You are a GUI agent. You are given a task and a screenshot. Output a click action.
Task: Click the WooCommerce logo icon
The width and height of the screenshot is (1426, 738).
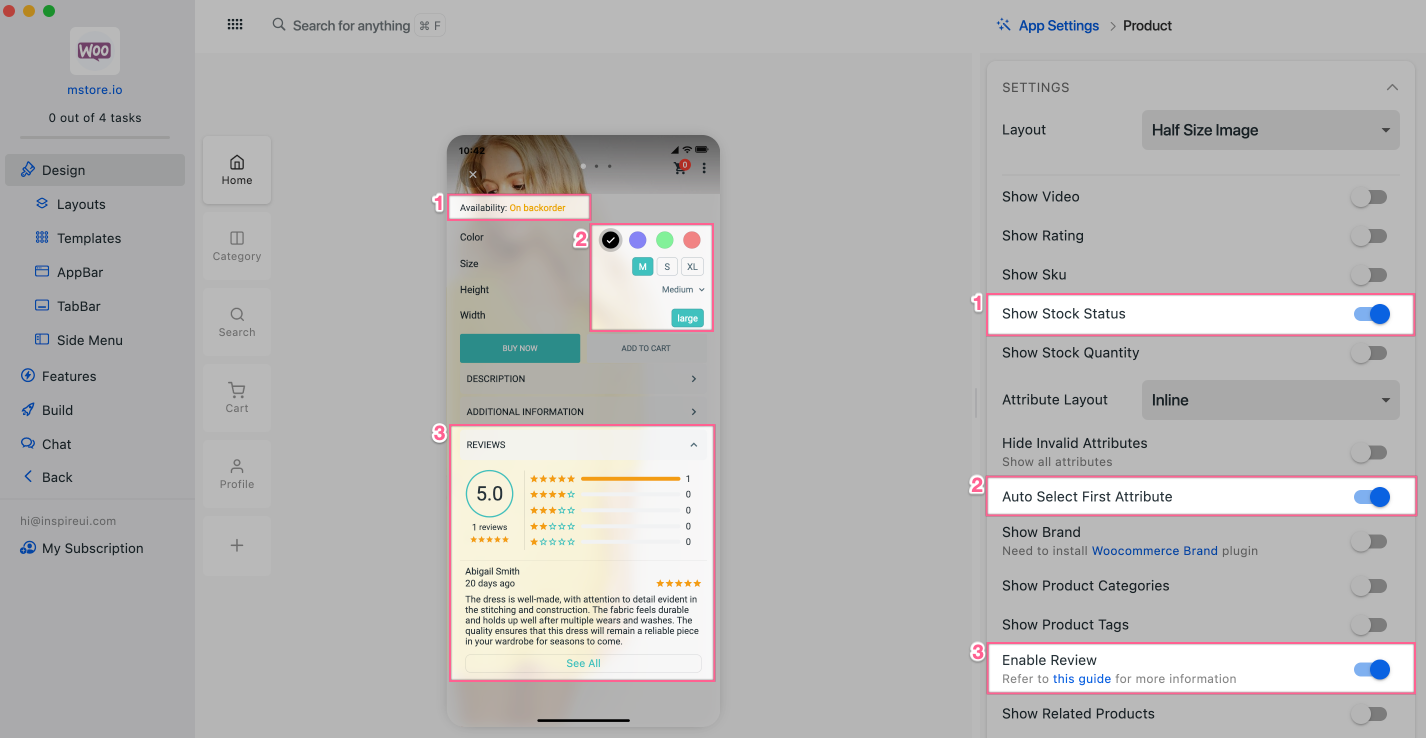[95, 51]
